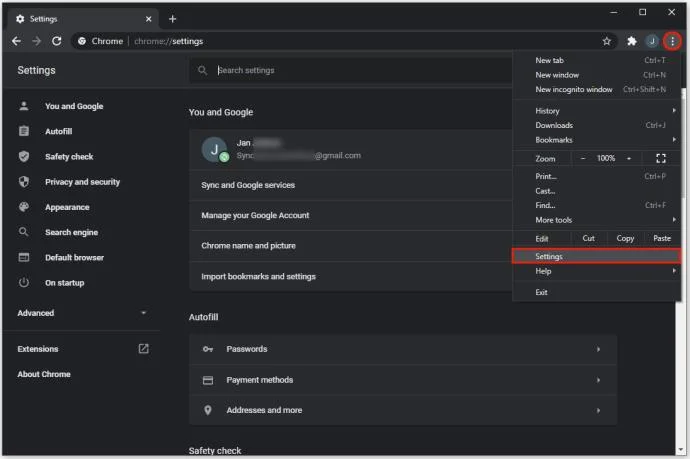Close the Settings tab

pos(148,19)
